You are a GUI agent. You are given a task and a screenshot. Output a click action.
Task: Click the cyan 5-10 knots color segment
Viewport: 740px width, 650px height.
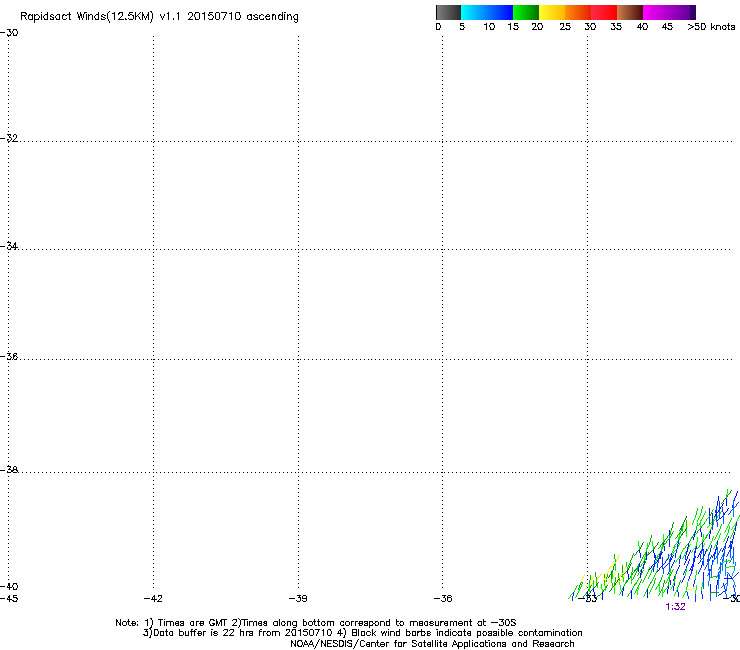pyautogui.click(x=473, y=12)
